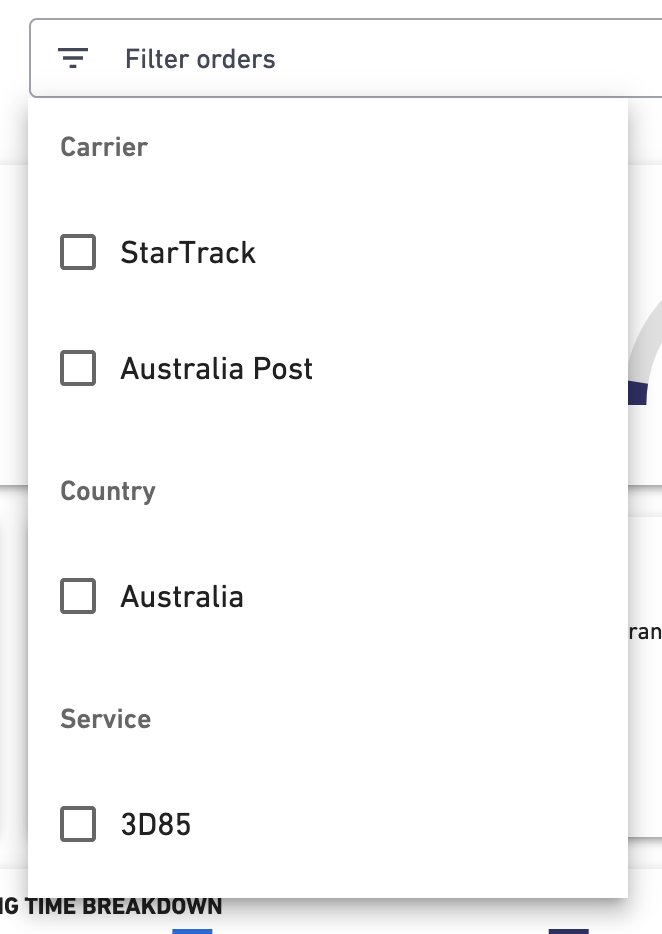The image size is (662, 934).
Task: Enable the Australia country checkbox
Action: coord(78,597)
